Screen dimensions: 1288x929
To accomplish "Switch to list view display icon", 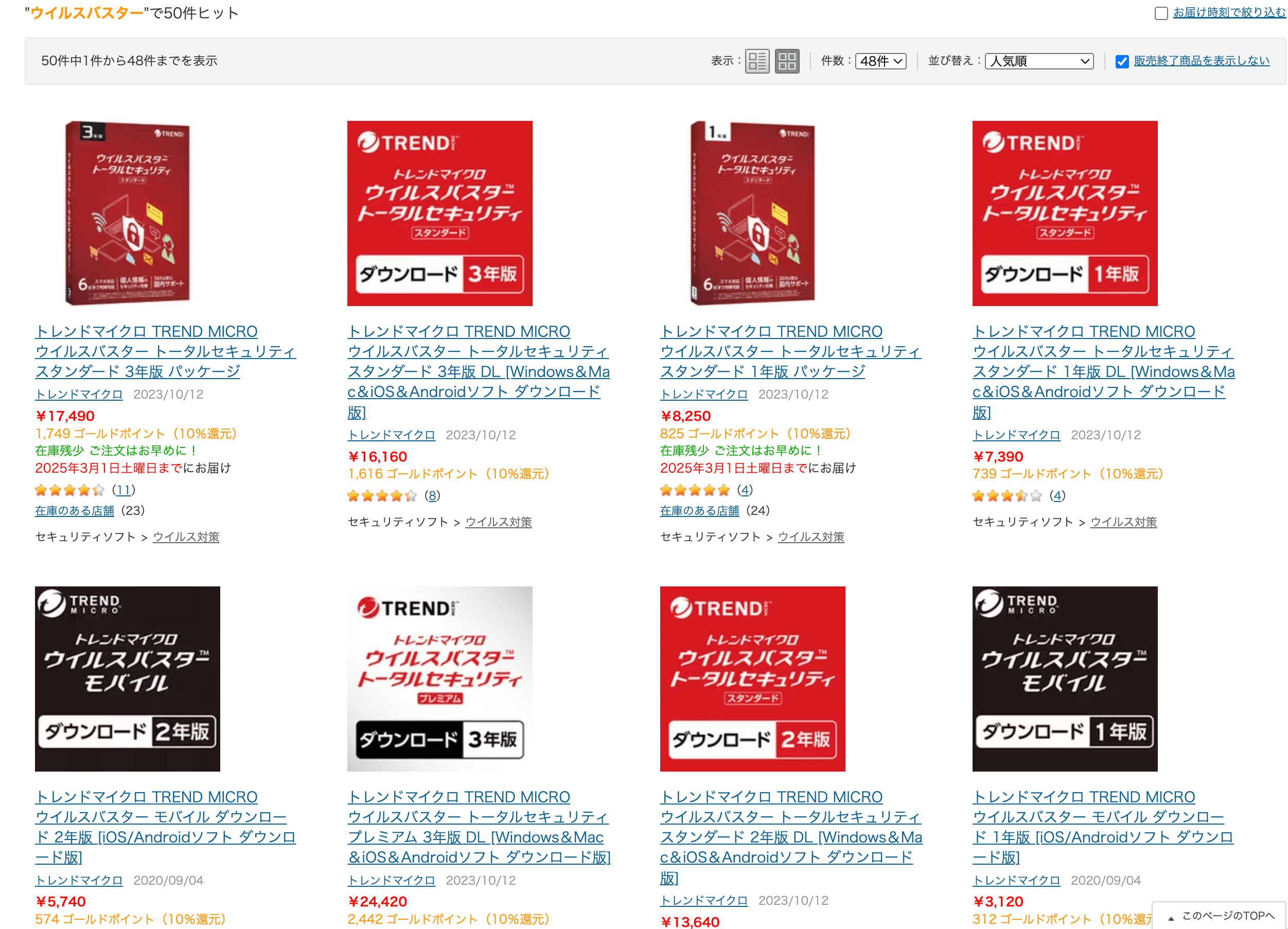I will click(757, 61).
